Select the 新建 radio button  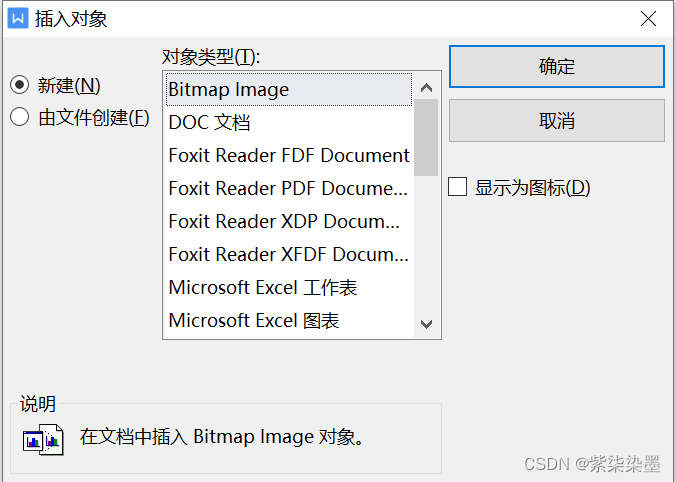point(20,85)
